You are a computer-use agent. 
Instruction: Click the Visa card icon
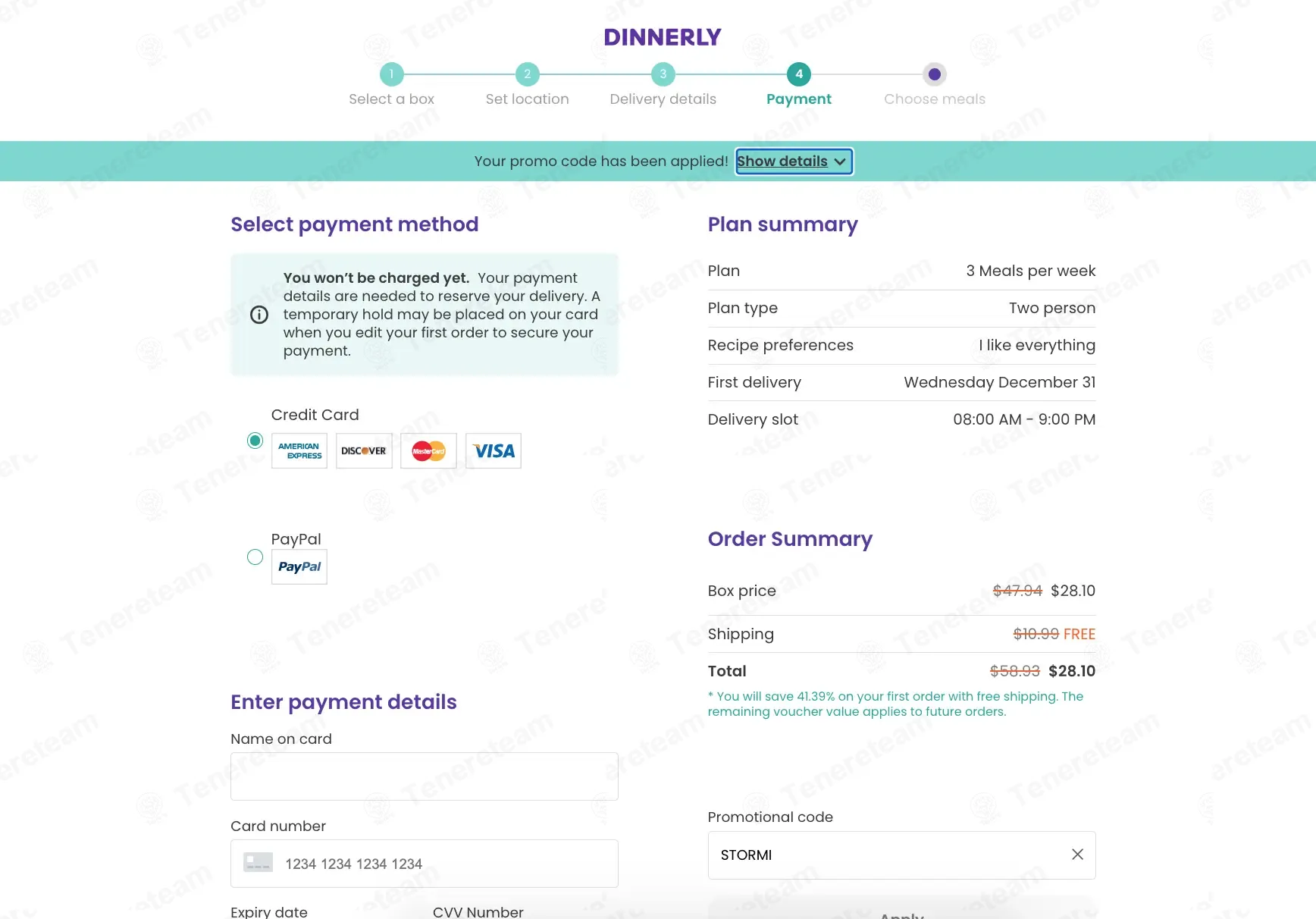493,450
